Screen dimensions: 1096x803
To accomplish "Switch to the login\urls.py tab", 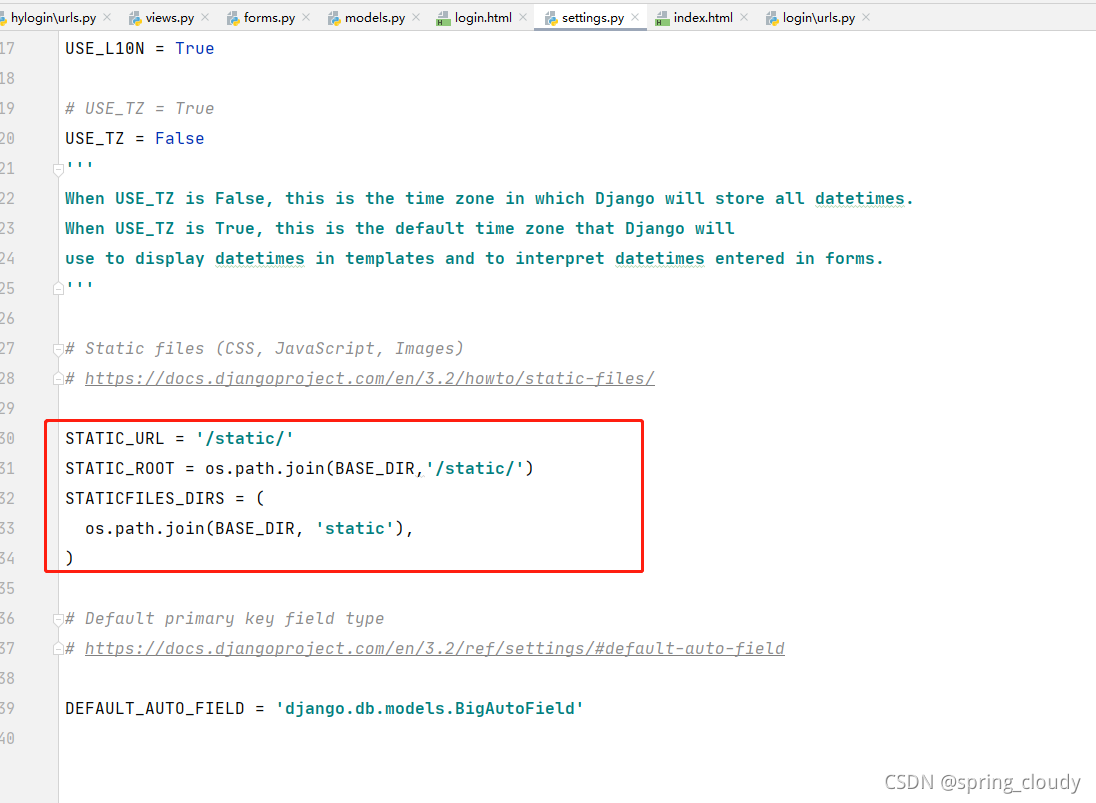I will [819, 17].
